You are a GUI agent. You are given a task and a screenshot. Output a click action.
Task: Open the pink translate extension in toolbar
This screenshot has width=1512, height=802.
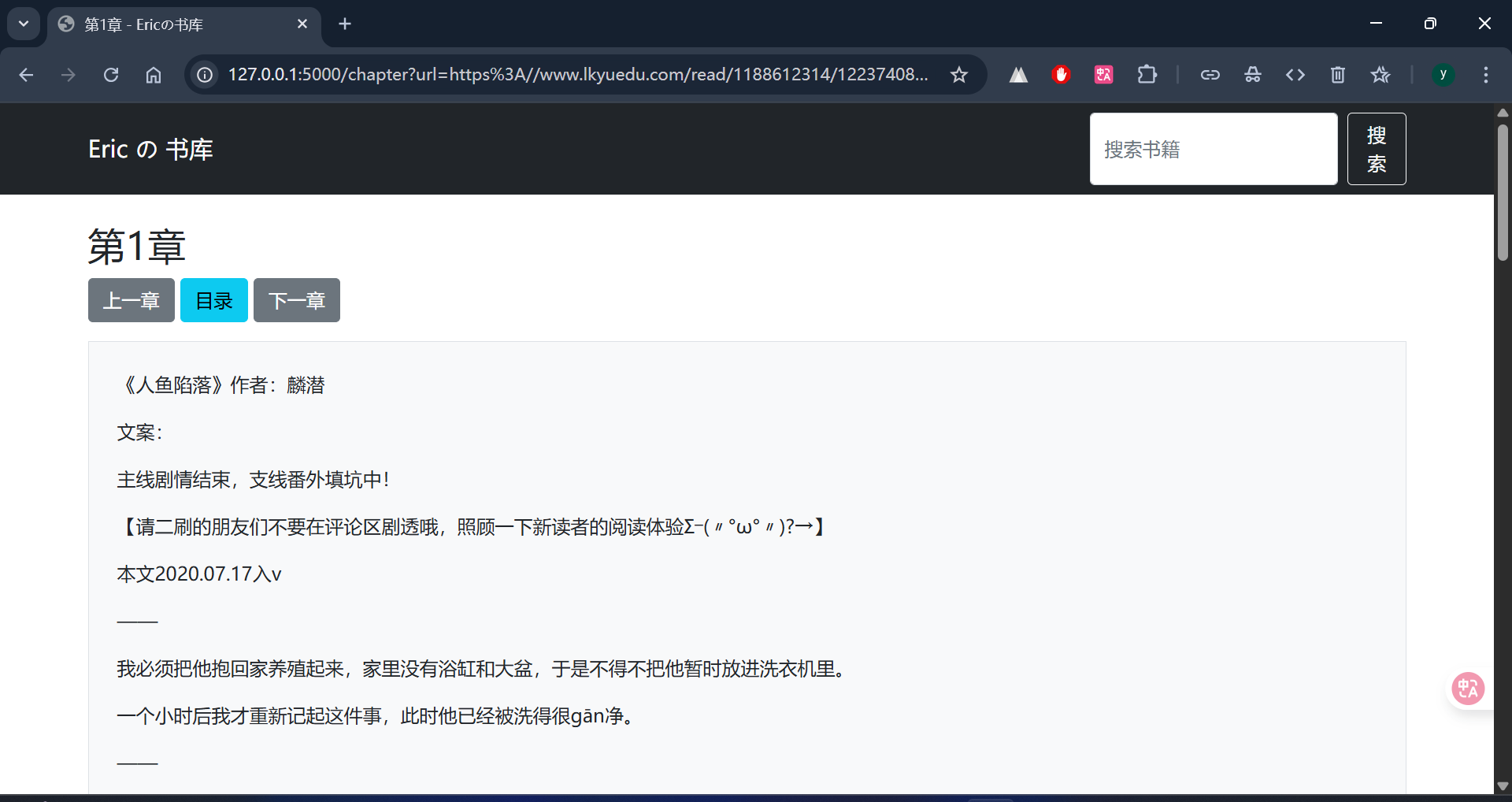point(1103,75)
